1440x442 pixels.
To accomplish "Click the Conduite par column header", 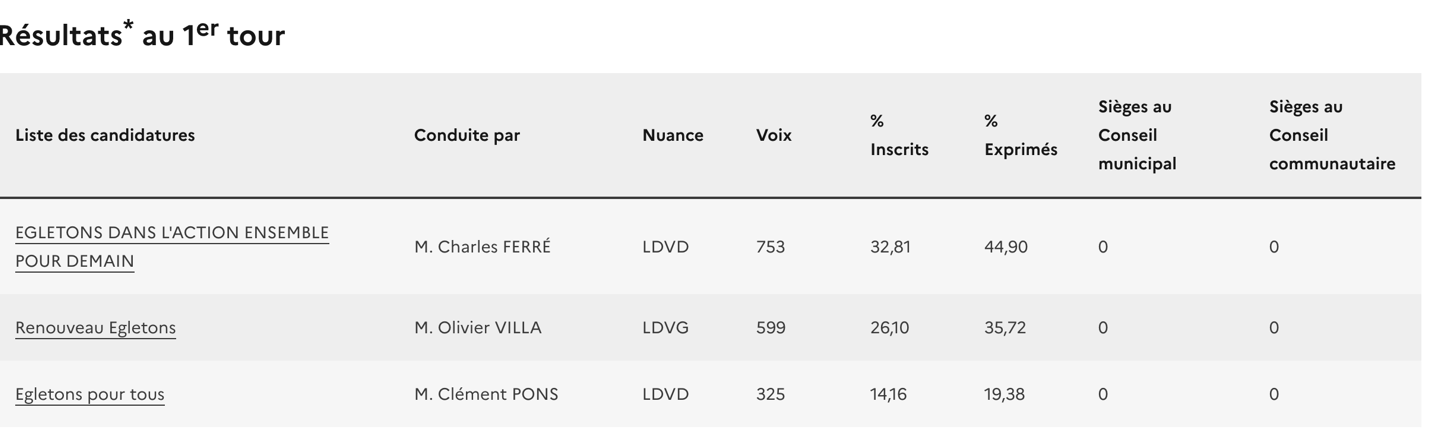I will (467, 135).
